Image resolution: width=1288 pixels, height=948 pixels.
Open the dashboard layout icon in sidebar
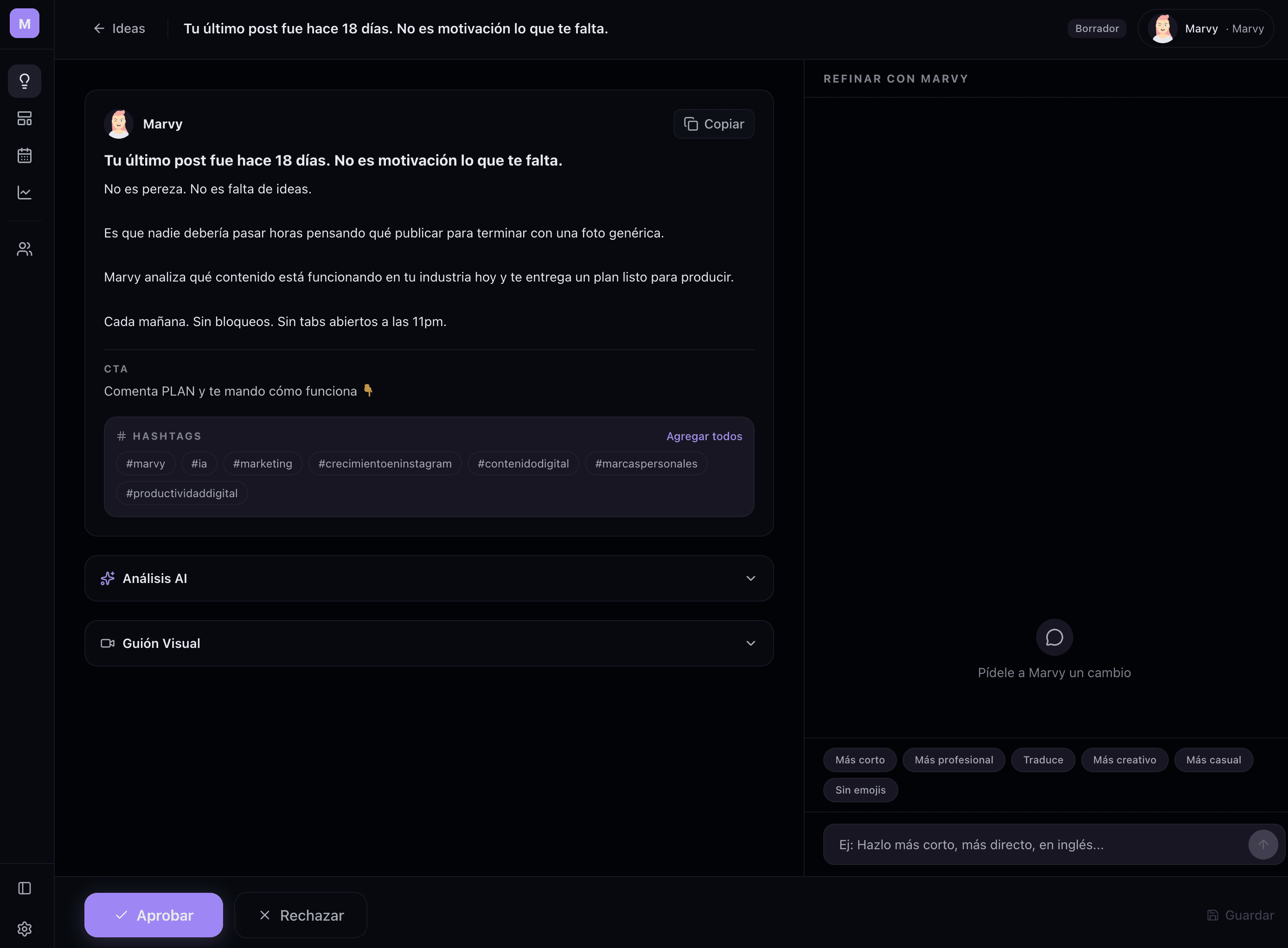pos(24,118)
